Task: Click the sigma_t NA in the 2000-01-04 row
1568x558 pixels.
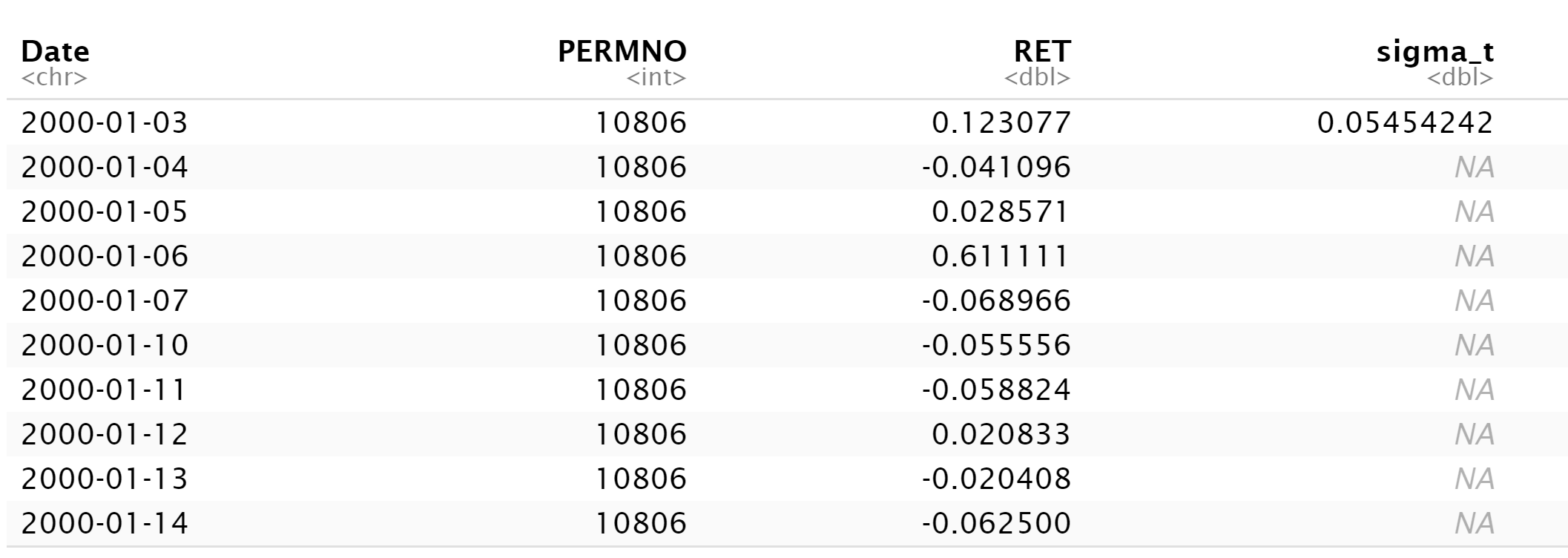Action: coord(1474,167)
